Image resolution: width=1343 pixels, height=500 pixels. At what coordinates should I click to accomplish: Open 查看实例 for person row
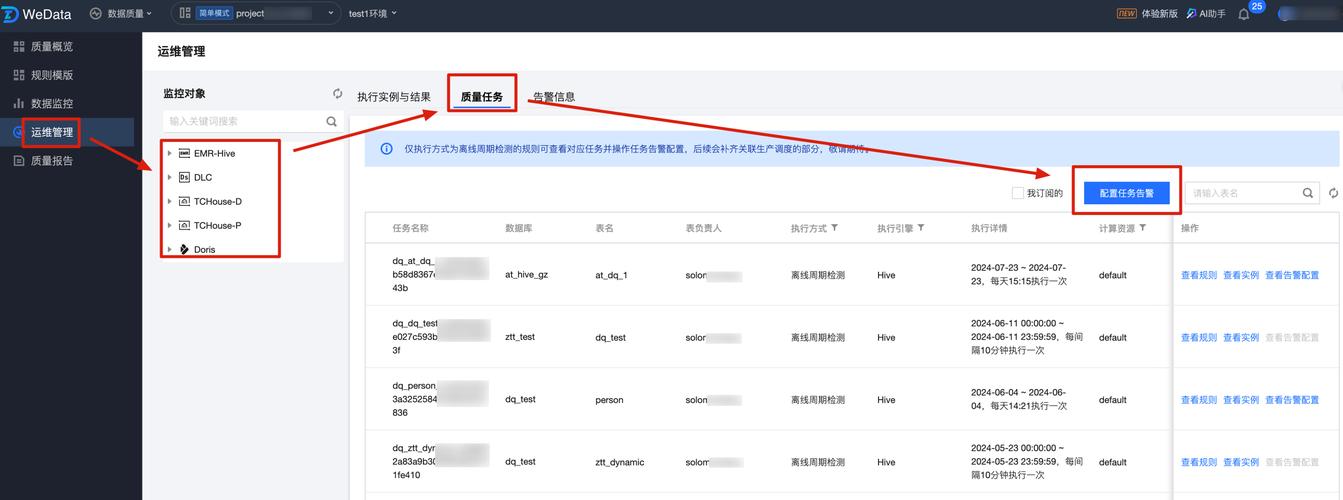click(x=1241, y=400)
